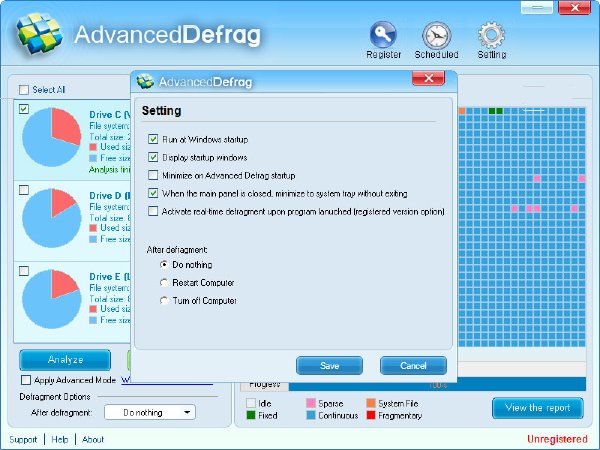Click the Drive D title text

[x=109, y=196]
